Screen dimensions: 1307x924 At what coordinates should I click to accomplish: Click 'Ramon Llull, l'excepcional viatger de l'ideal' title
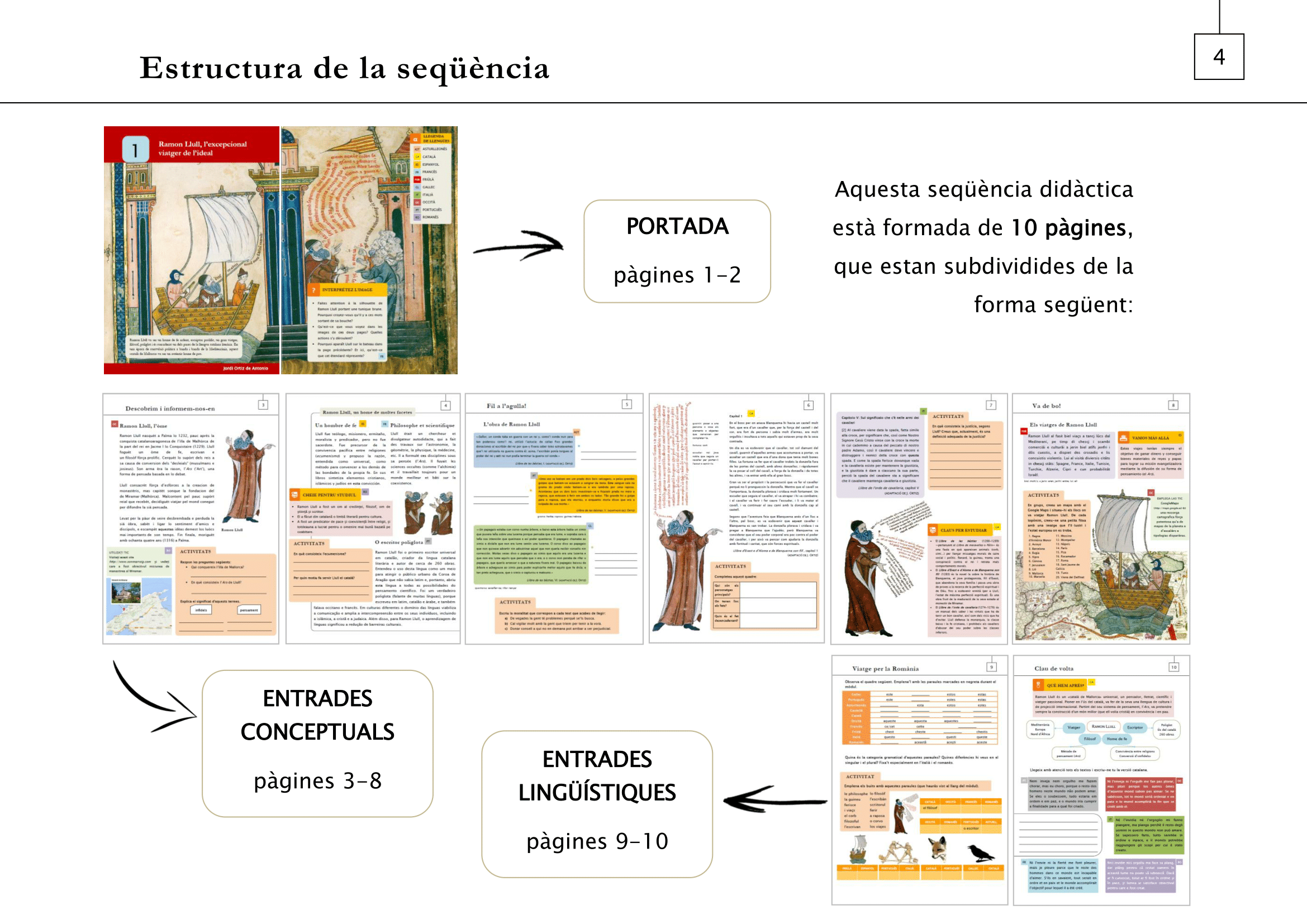(x=203, y=149)
